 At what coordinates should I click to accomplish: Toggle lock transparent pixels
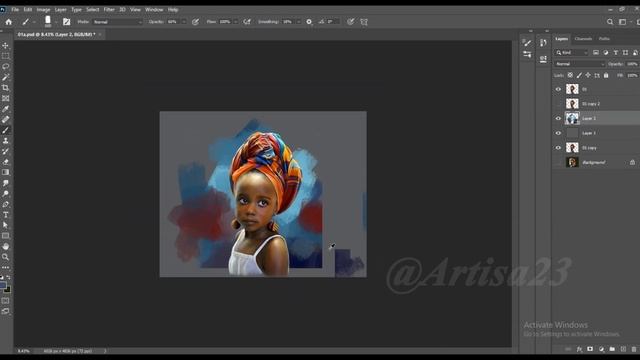570,76
